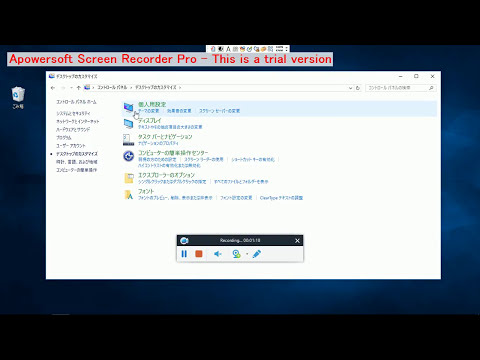
Task: Expand the address bar history dropdown
Action: coord(350,88)
